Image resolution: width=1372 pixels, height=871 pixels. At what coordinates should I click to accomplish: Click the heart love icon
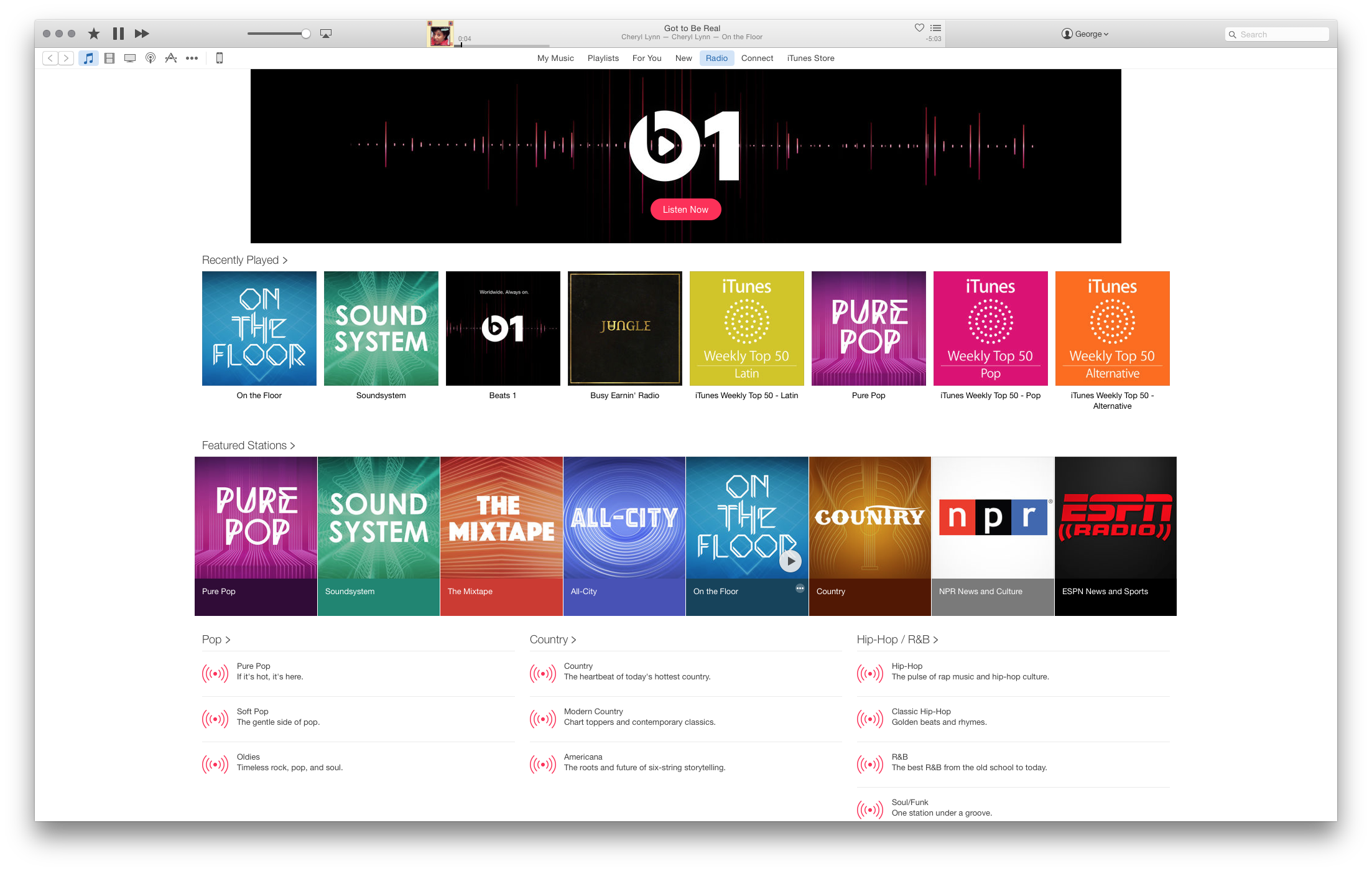(x=919, y=27)
